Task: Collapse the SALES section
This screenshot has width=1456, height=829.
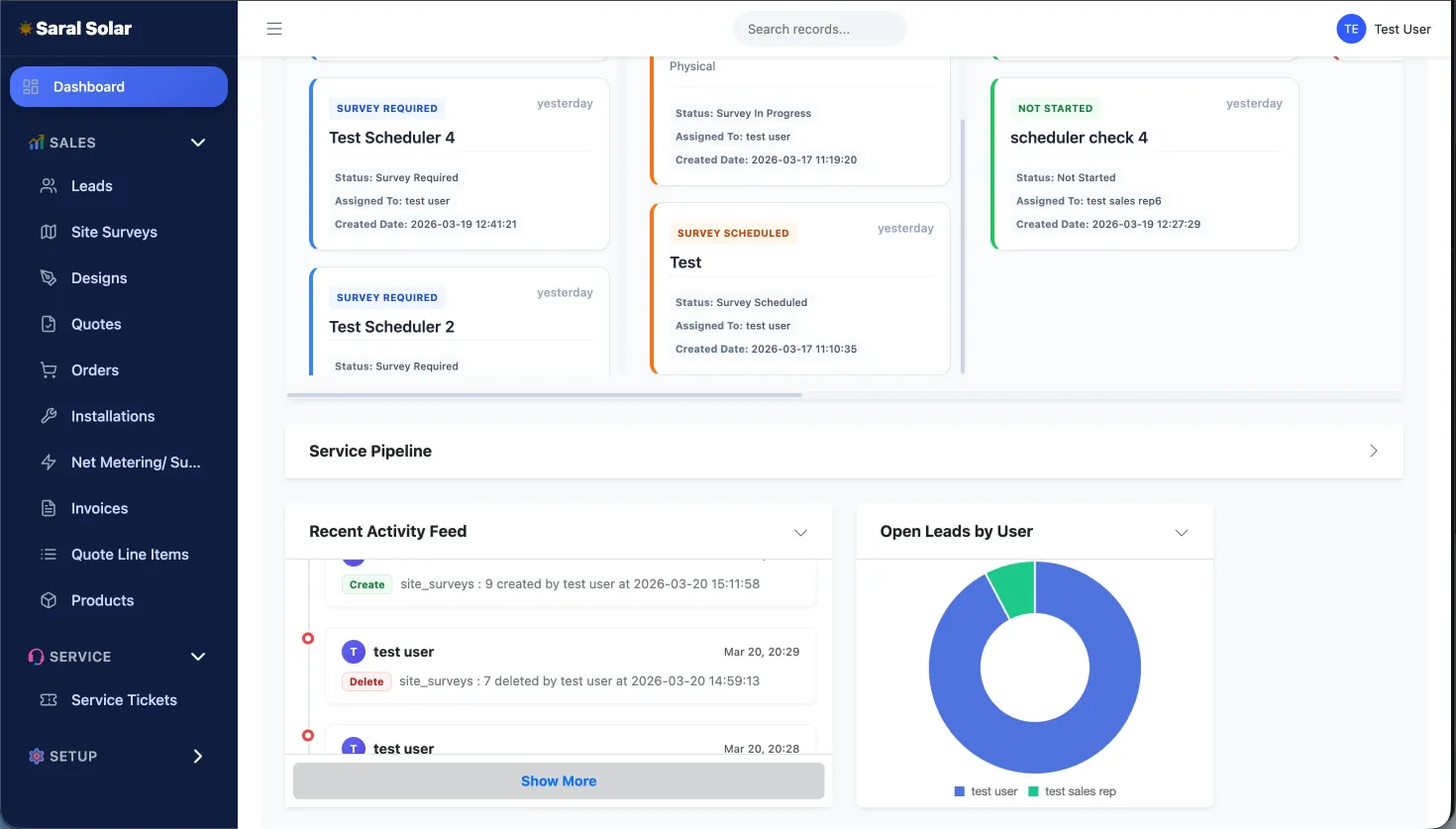Action: tap(197, 142)
